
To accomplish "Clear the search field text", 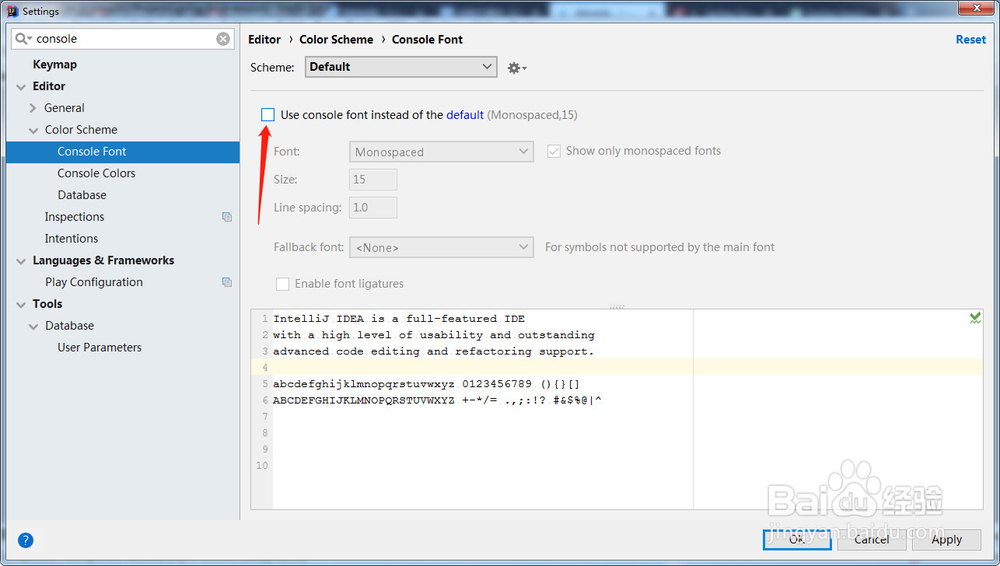I will [x=223, y=39].
